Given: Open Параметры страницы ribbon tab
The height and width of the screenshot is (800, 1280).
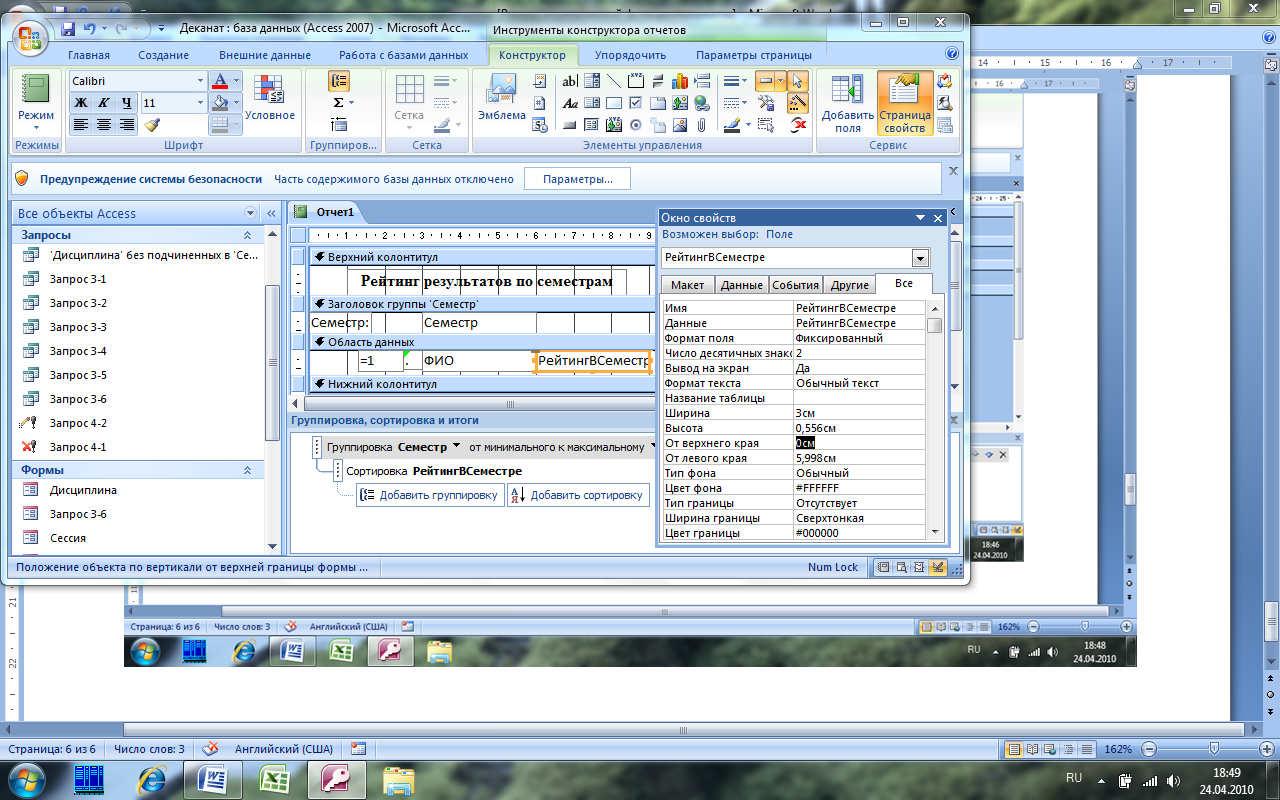Looking at the screenshot, I should click(754, 55).
